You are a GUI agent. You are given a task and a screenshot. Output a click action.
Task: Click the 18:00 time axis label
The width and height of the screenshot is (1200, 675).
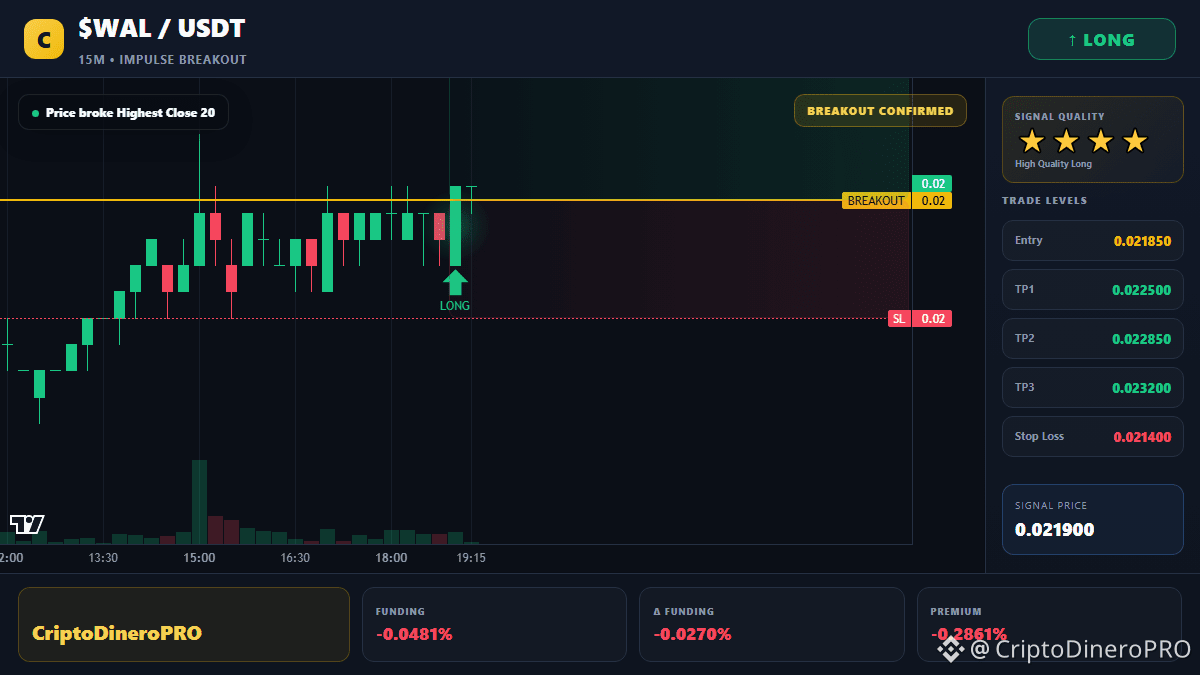[x=391, y=558]
